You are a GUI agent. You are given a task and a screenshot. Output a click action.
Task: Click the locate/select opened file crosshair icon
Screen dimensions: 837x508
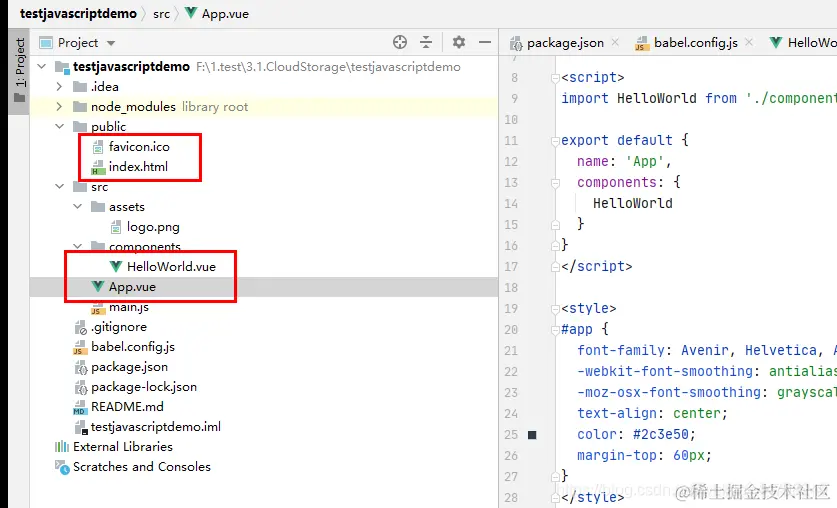pos(399,42)
